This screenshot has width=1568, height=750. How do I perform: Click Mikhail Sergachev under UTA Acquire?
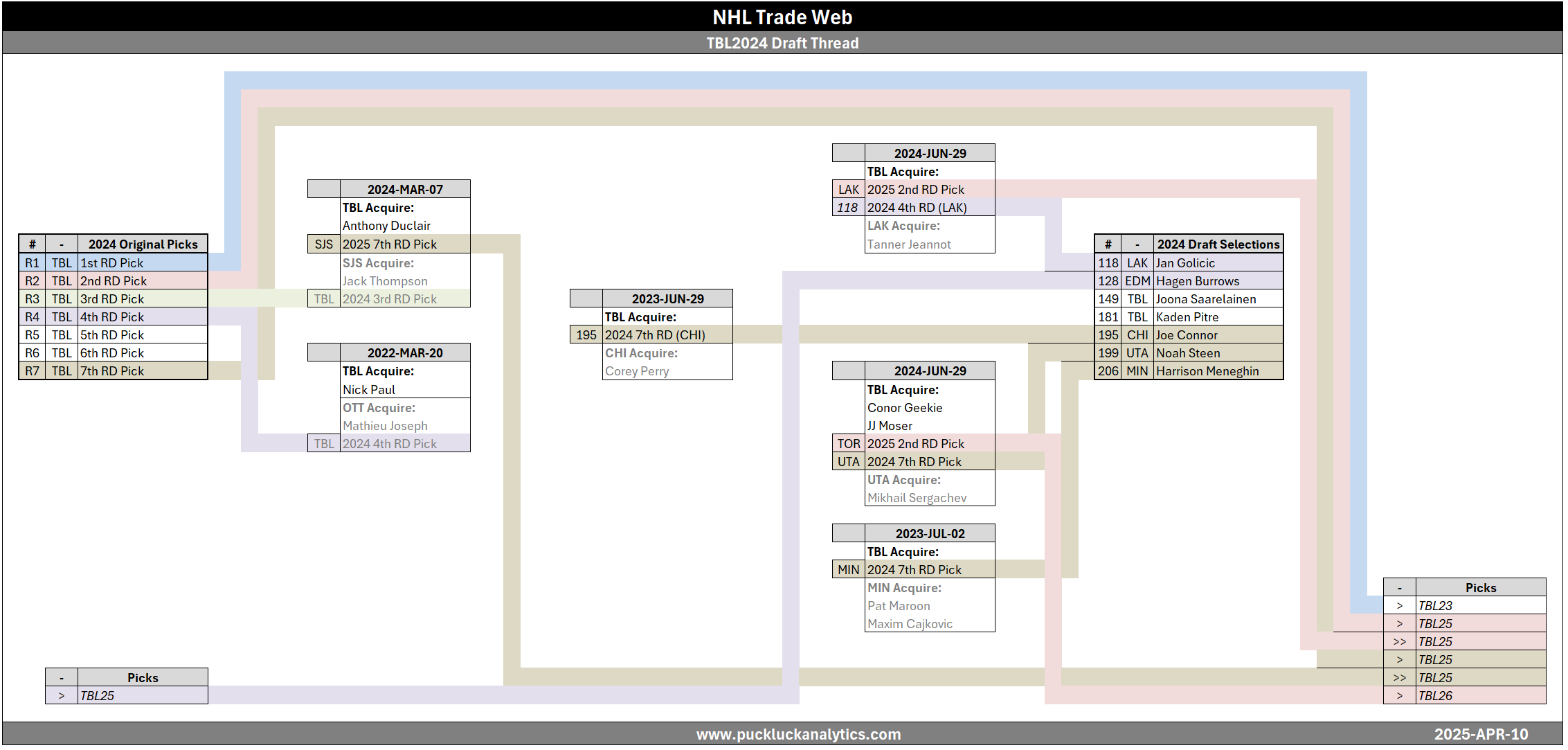[917, 497]
